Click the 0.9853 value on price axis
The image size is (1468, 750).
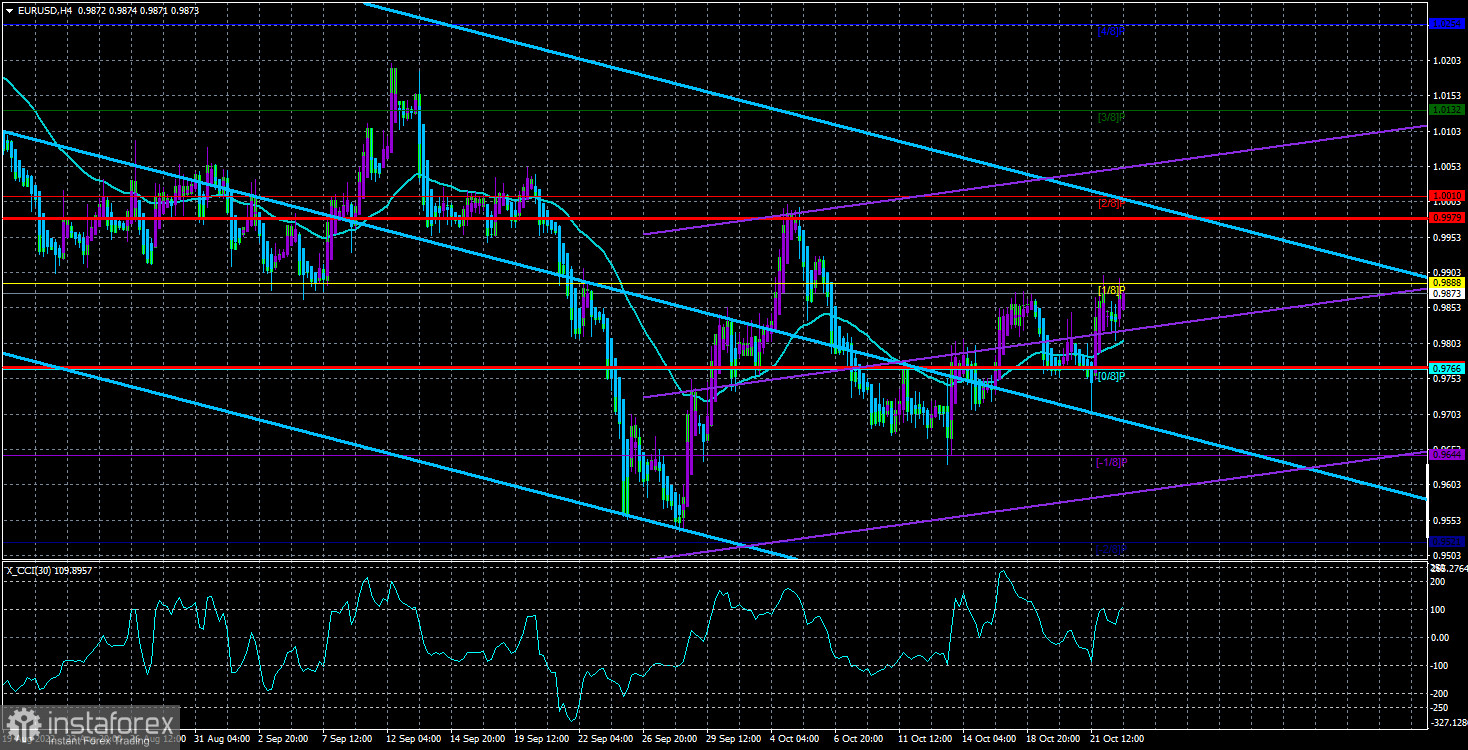click(x=1447, y=308)
